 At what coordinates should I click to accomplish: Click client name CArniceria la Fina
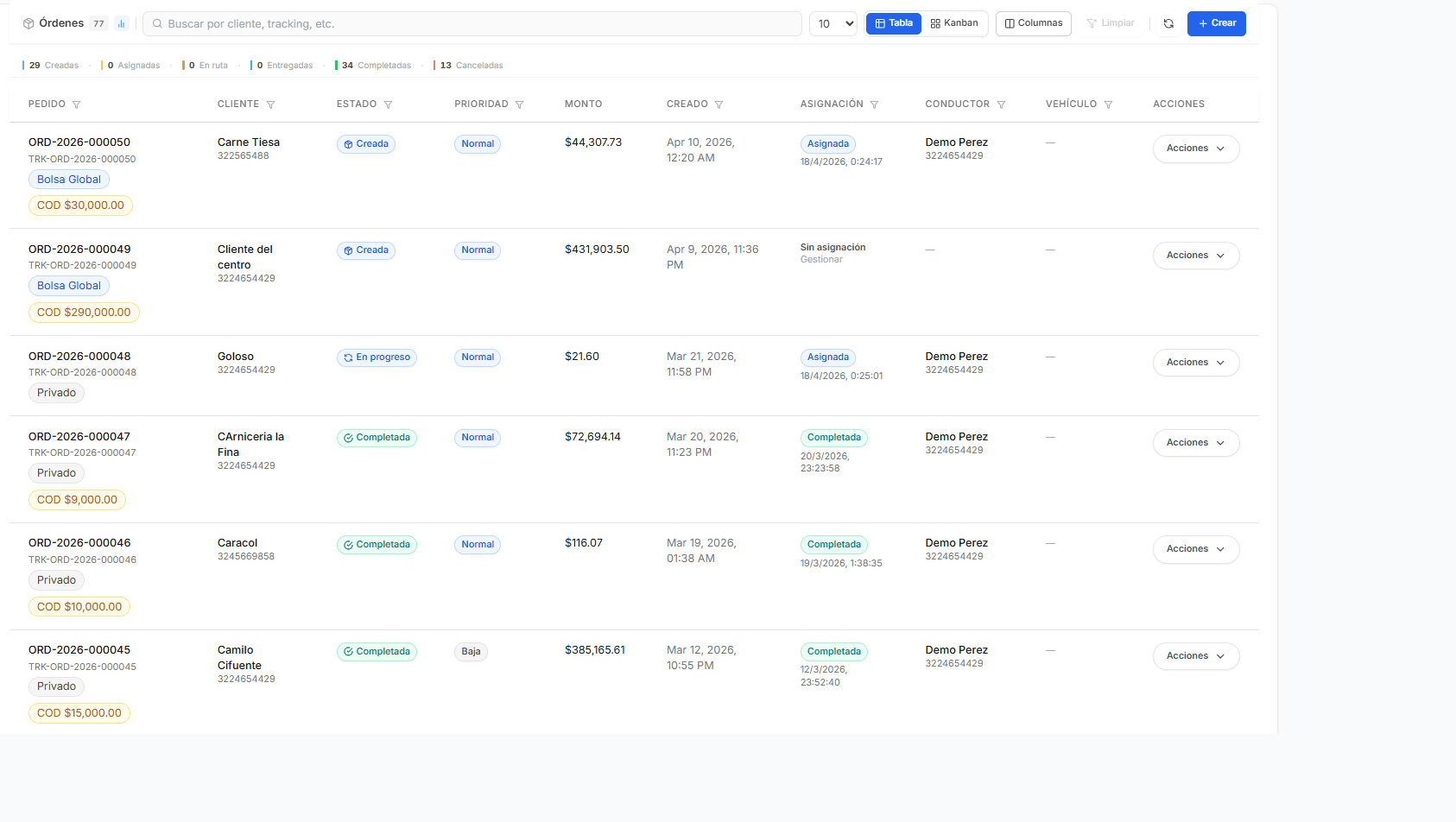pyautogui.click(x=250, y=445)
